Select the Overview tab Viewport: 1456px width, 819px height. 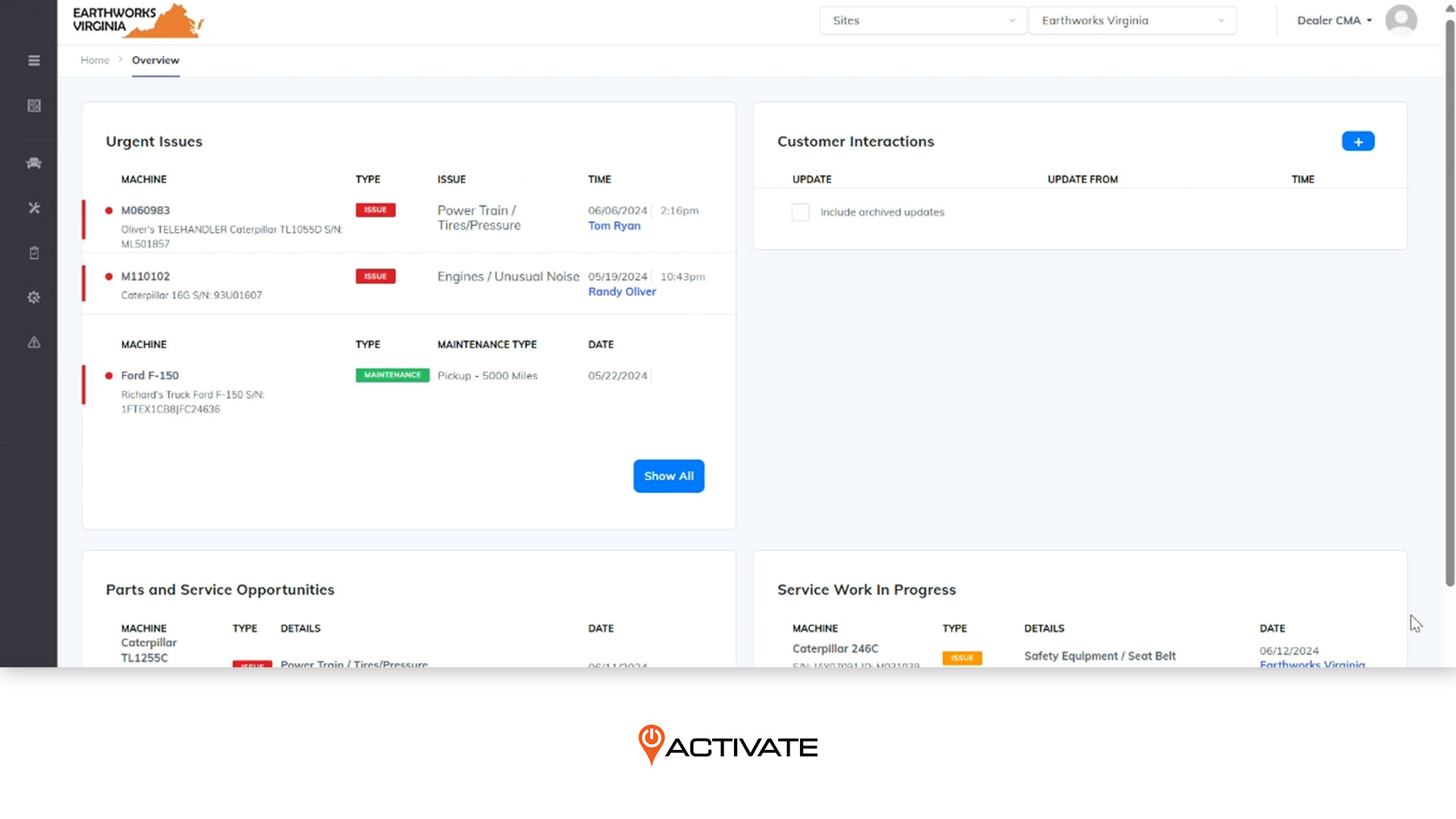(x=155, y=60)
